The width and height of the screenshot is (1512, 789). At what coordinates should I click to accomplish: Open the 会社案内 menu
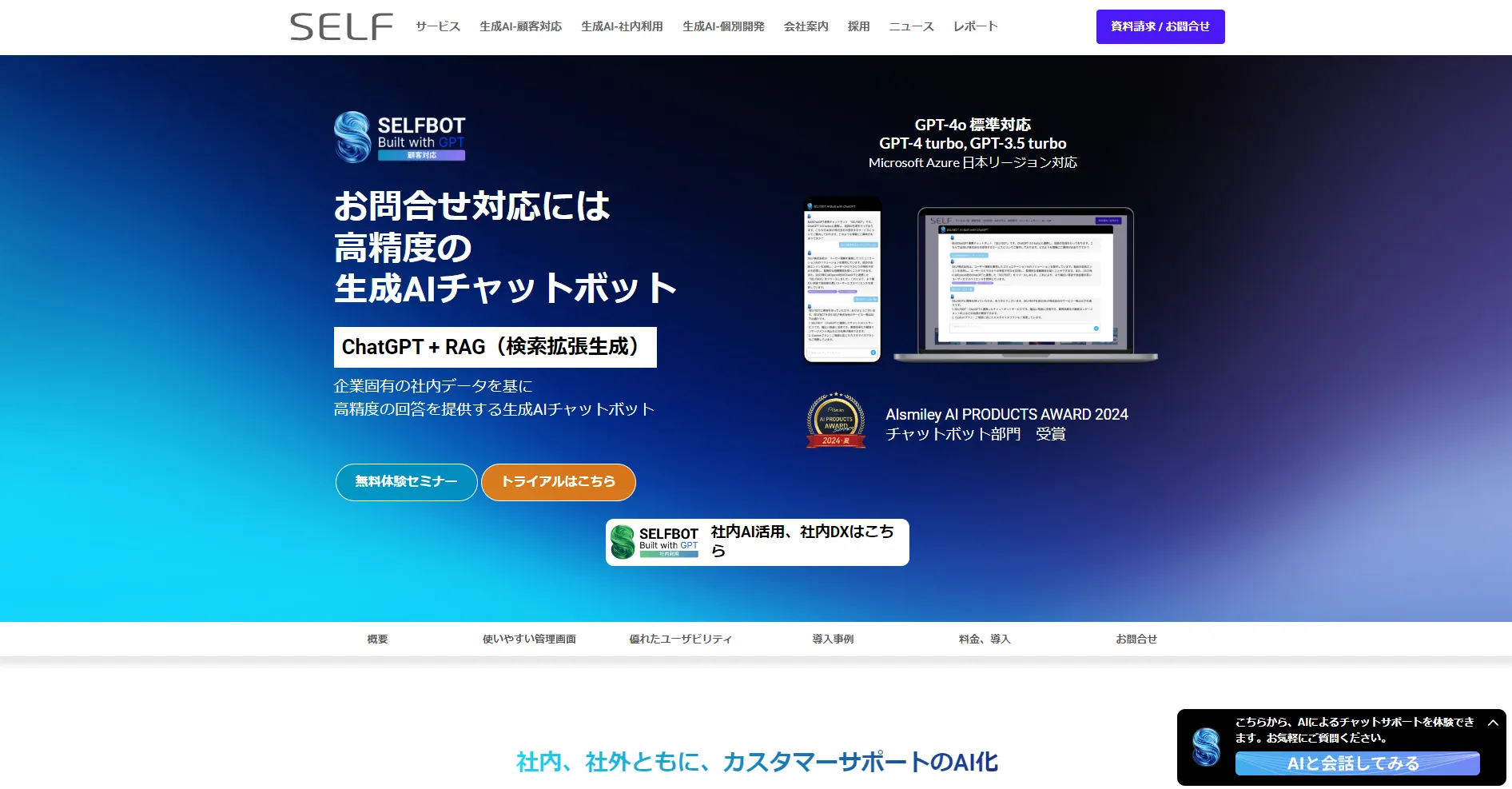pos(806,26)
